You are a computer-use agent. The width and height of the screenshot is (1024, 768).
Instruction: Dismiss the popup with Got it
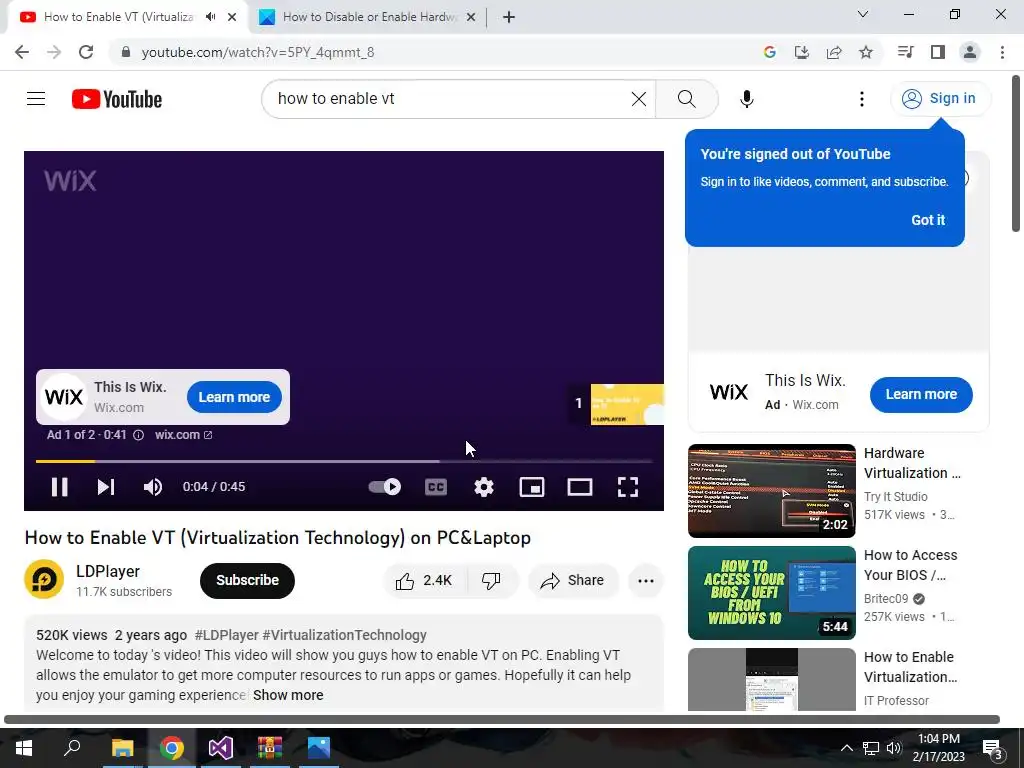(928, 220)
